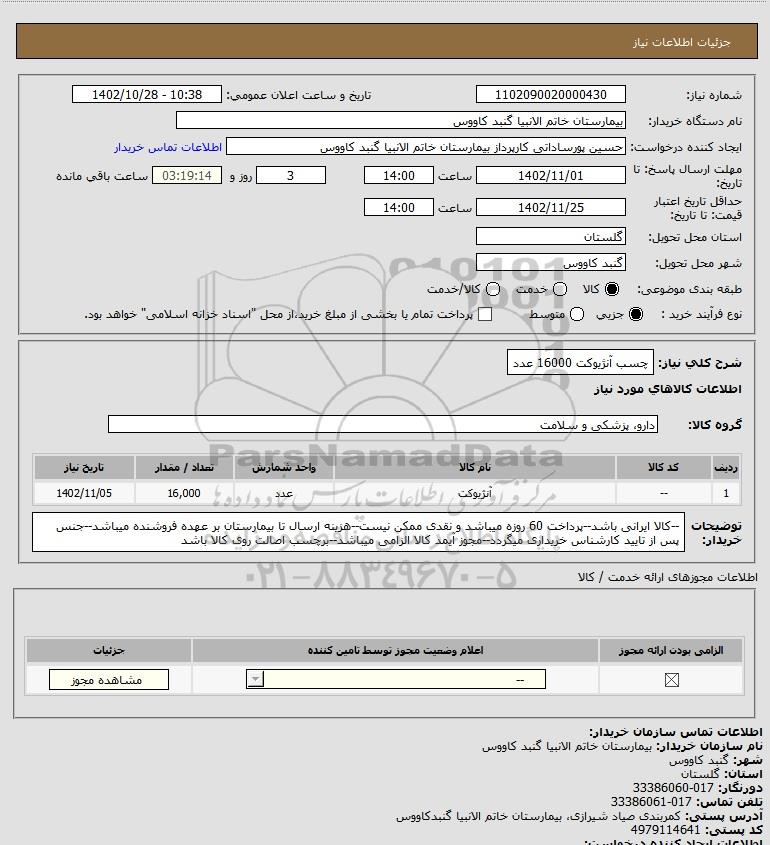Click the announcement date field 1402/10/28
Image resolution: width=770 pixels, height=845 pixels.
[147, 94]
